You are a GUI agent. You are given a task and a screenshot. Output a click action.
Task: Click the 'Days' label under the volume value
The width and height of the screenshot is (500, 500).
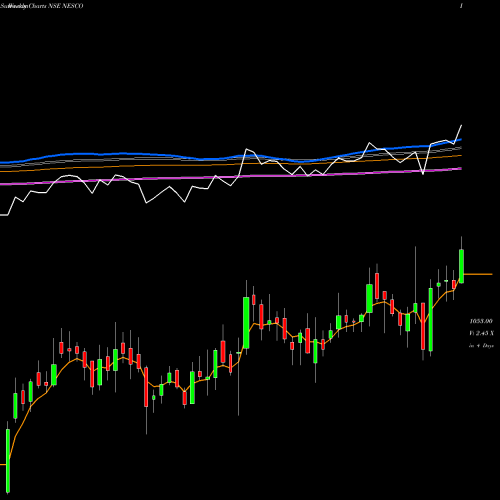tap(488, 346)
